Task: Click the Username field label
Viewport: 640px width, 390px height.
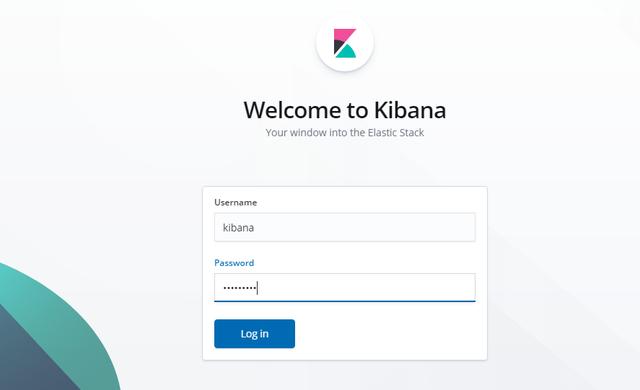Action: [236, 202]
